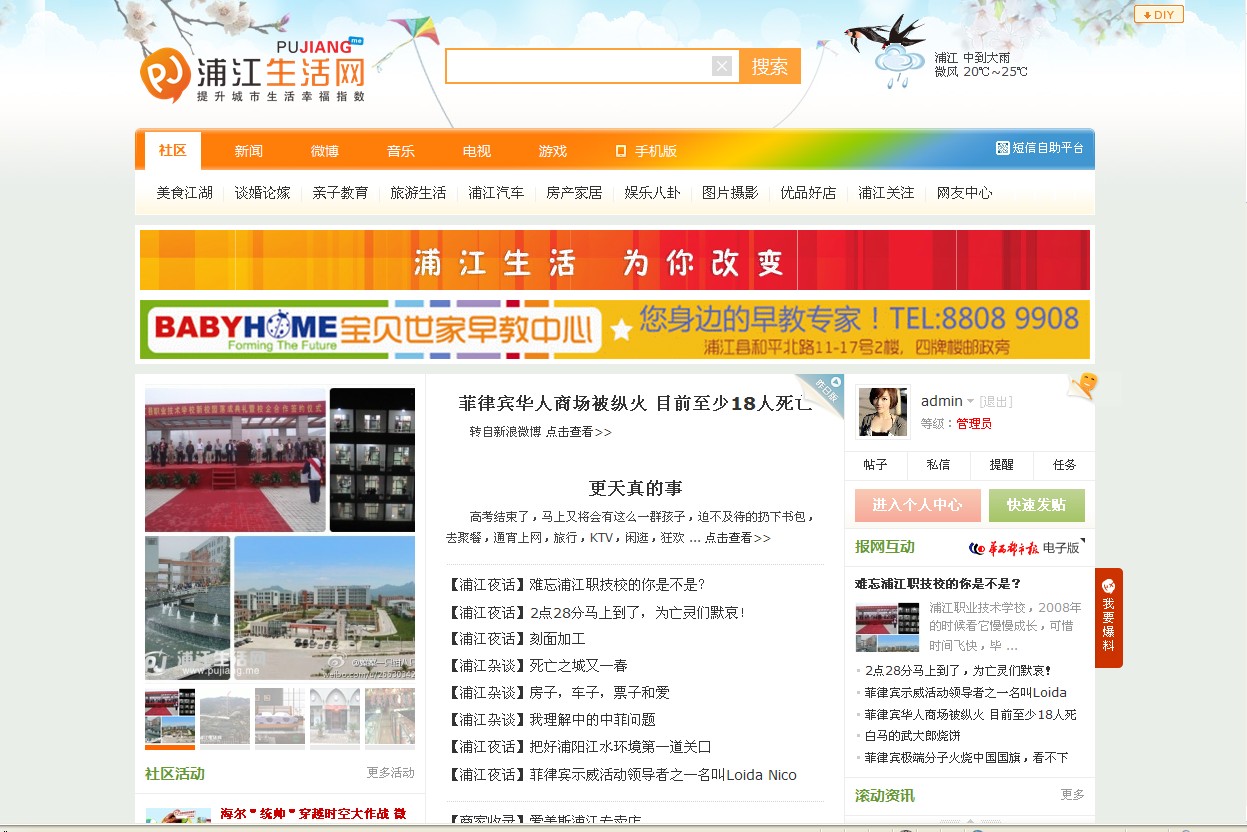1247x832 pixels.
Task: Switch to the 新闻 tab
Action: pos(249,151)
